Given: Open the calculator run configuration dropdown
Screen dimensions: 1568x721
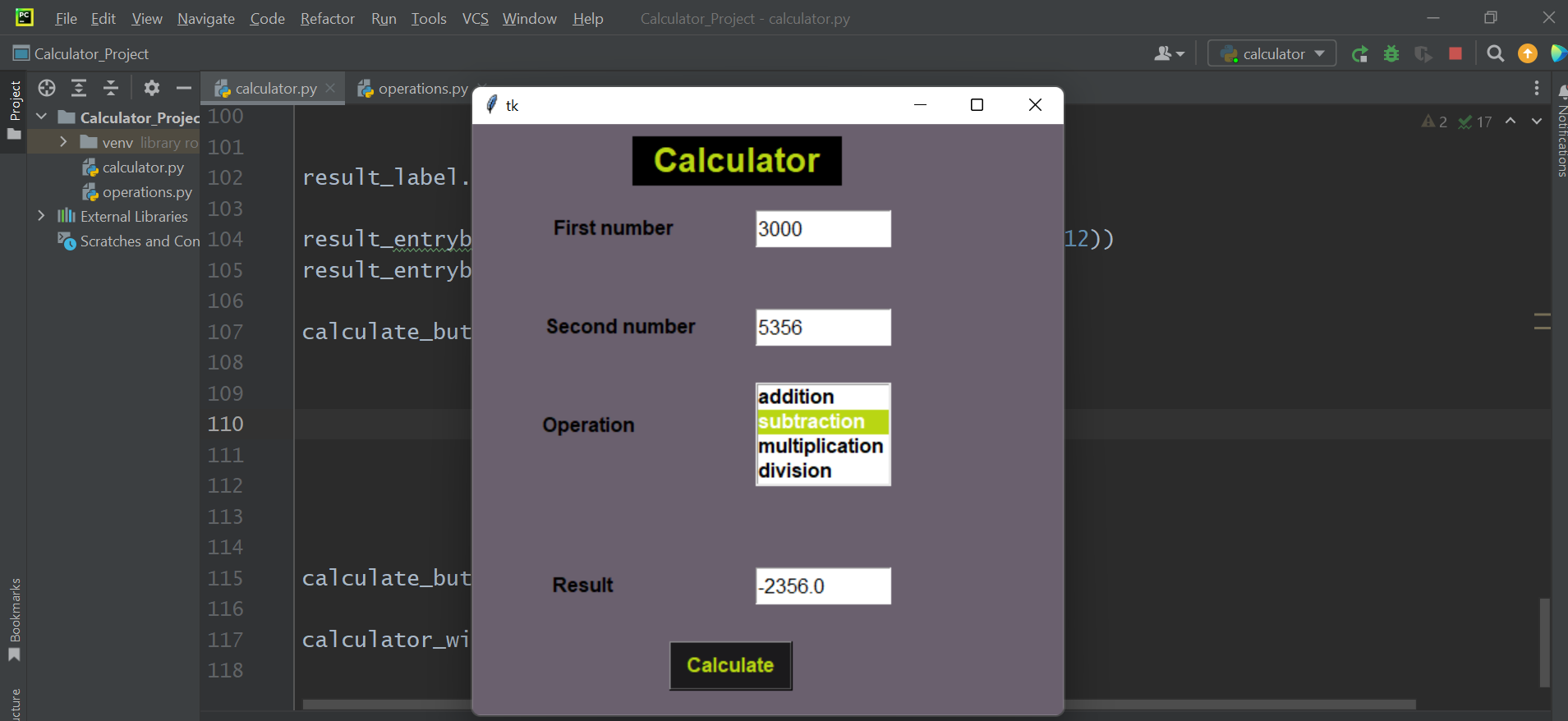Looking at the screenshot, I should 1271,54.
